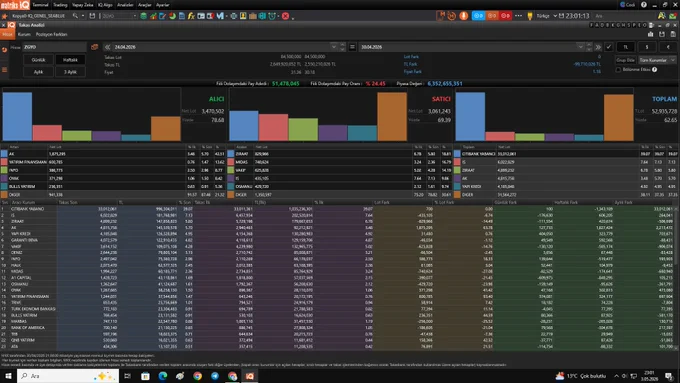This screenshot has height=383, width=680.
Task: Click the pie chart toolbar icon
Action: click(172, 16)
